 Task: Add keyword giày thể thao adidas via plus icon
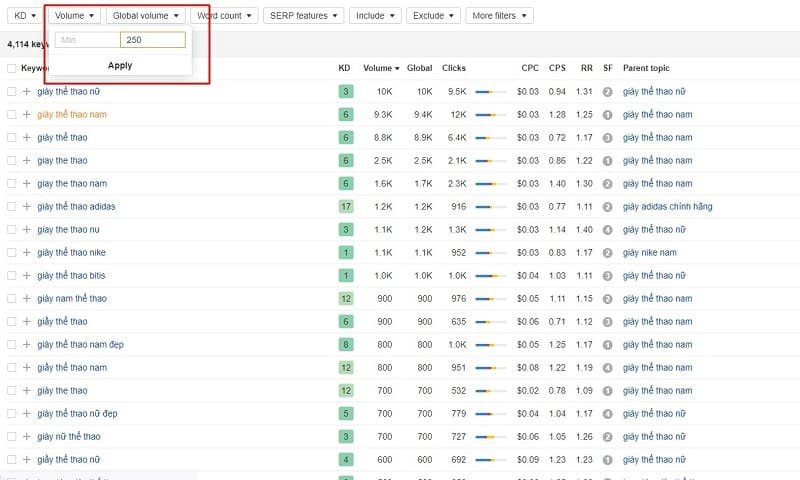(27, 207)
